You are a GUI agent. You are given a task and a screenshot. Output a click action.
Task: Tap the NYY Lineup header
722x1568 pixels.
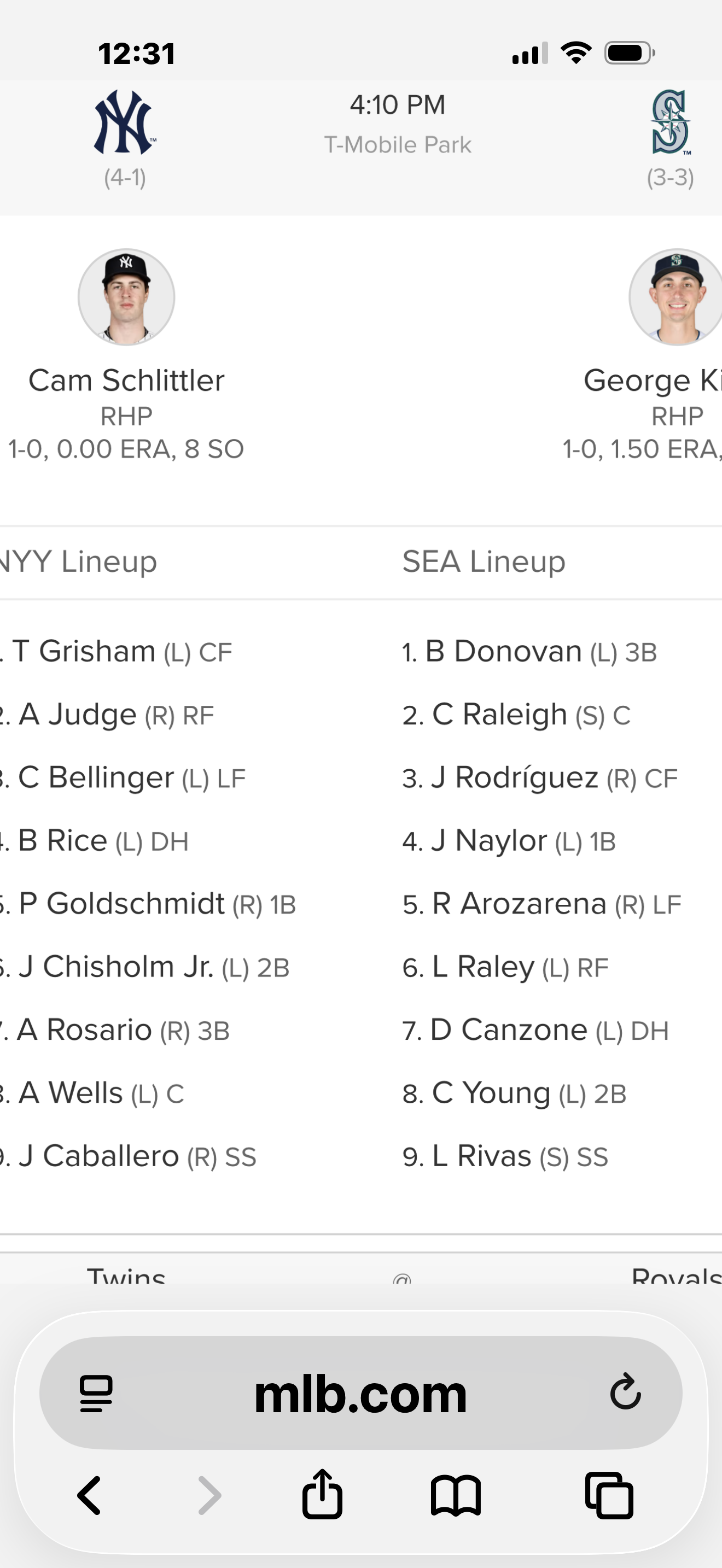78,561
